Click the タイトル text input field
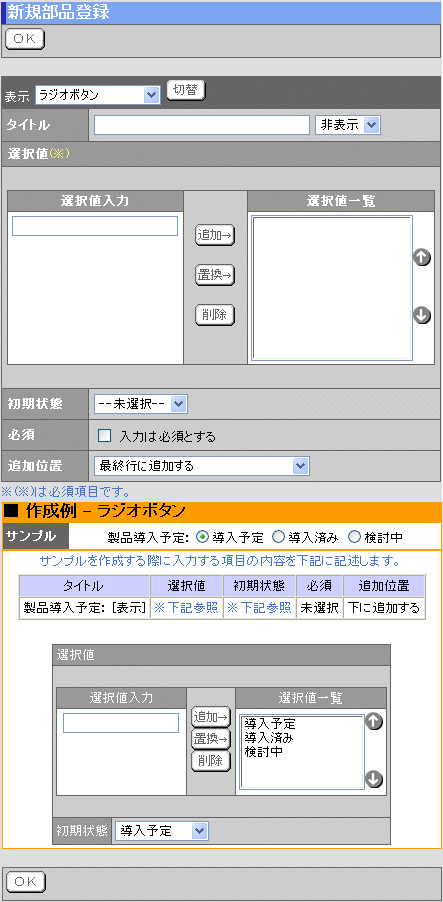This screenshot has height=902, width=443. click(x=202, y=125)
